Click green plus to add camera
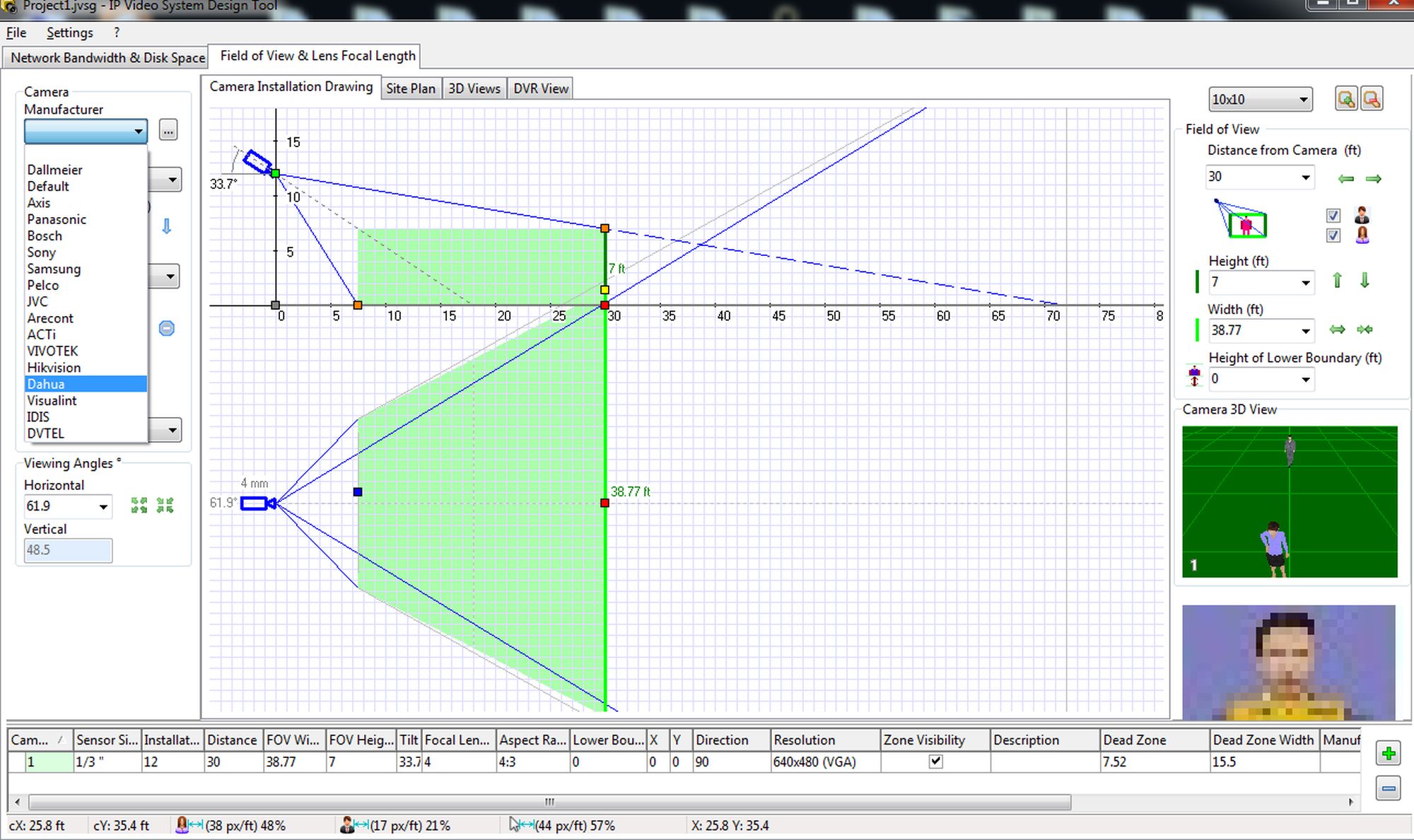Image resolution: width=1414 pixels, height=840 pixels. tap(1388, 754)
